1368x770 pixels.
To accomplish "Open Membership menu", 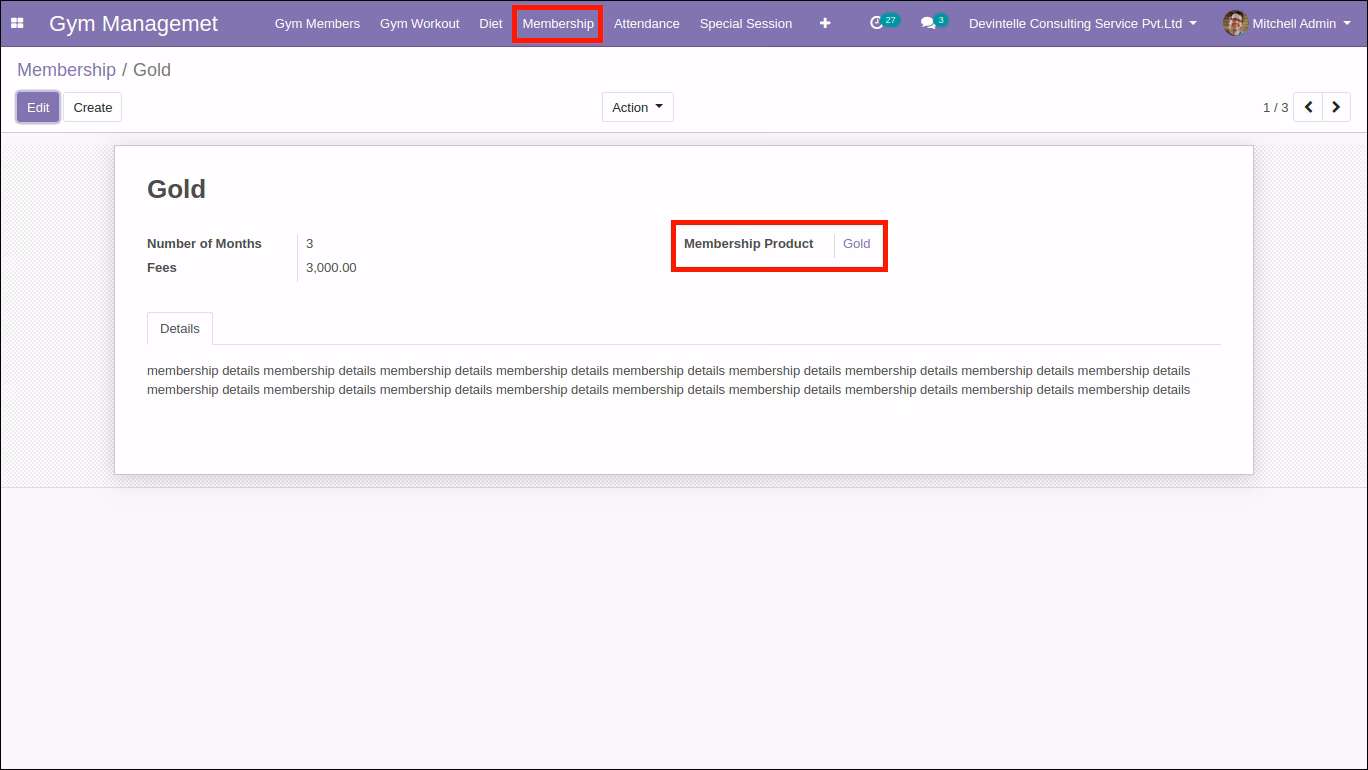I will (558, 23).
